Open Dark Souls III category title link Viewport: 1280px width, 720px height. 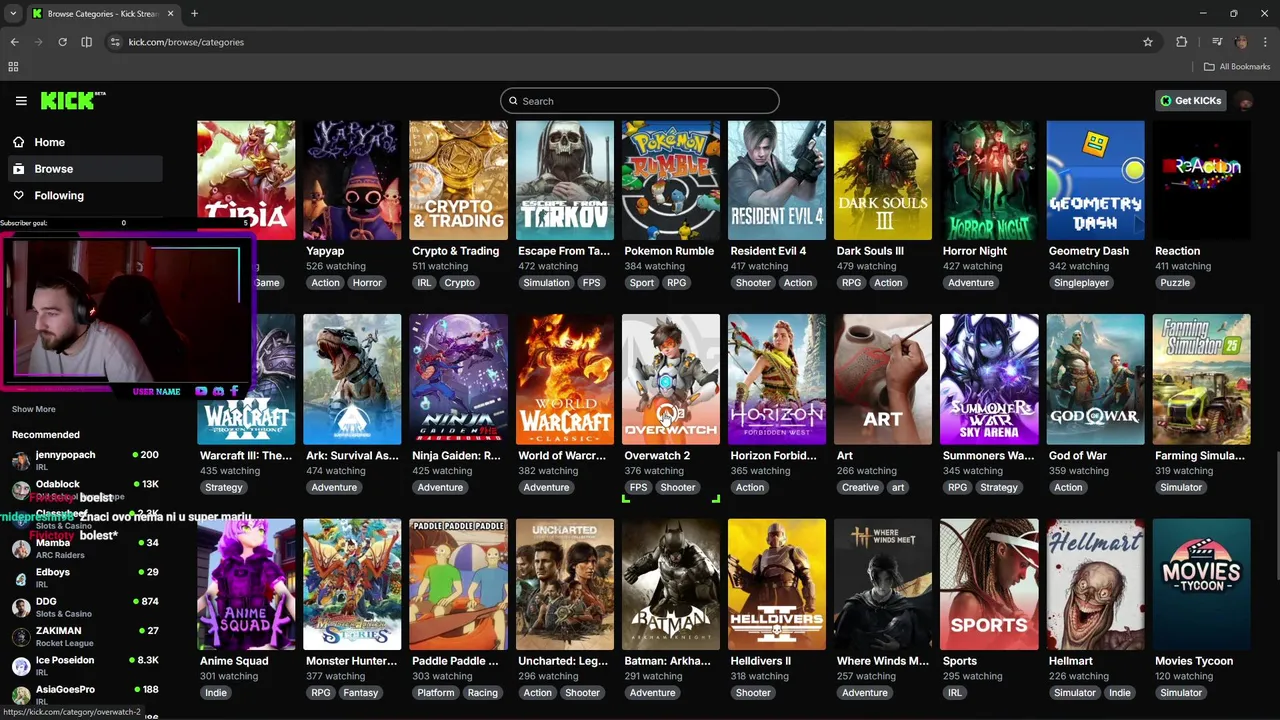870,251
